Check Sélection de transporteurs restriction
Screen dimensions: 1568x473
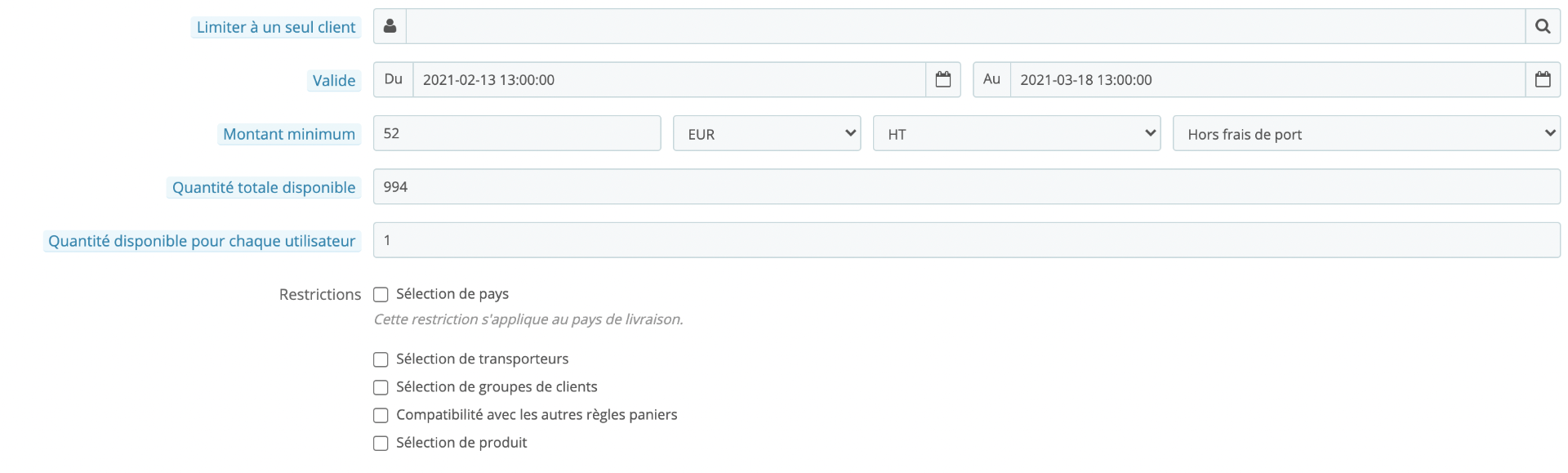pyautogui.click(x=381, y=359)
